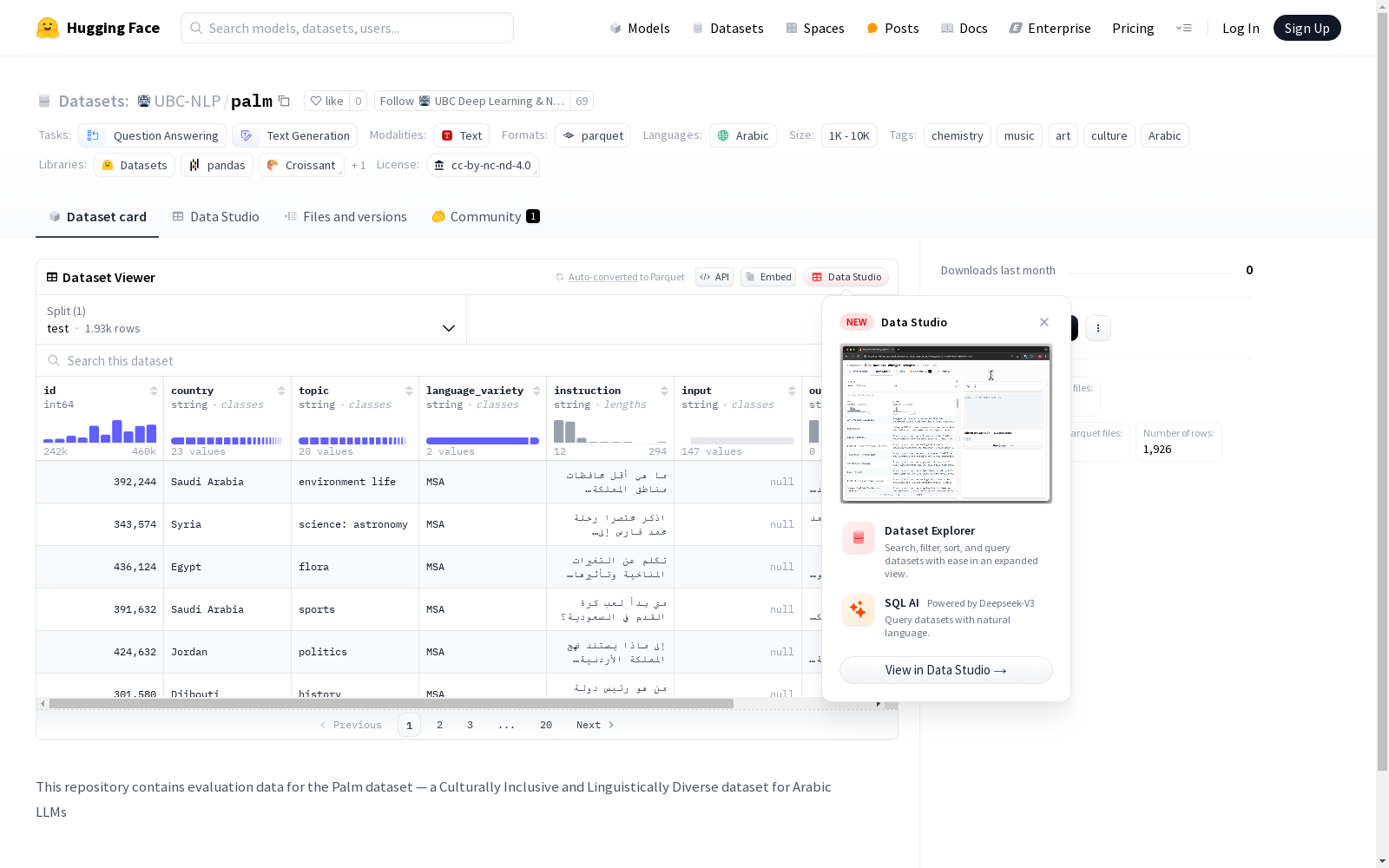Screen dimensions: 1389x868
Task: Select the Egypt country cell
Action: (227, 567)
